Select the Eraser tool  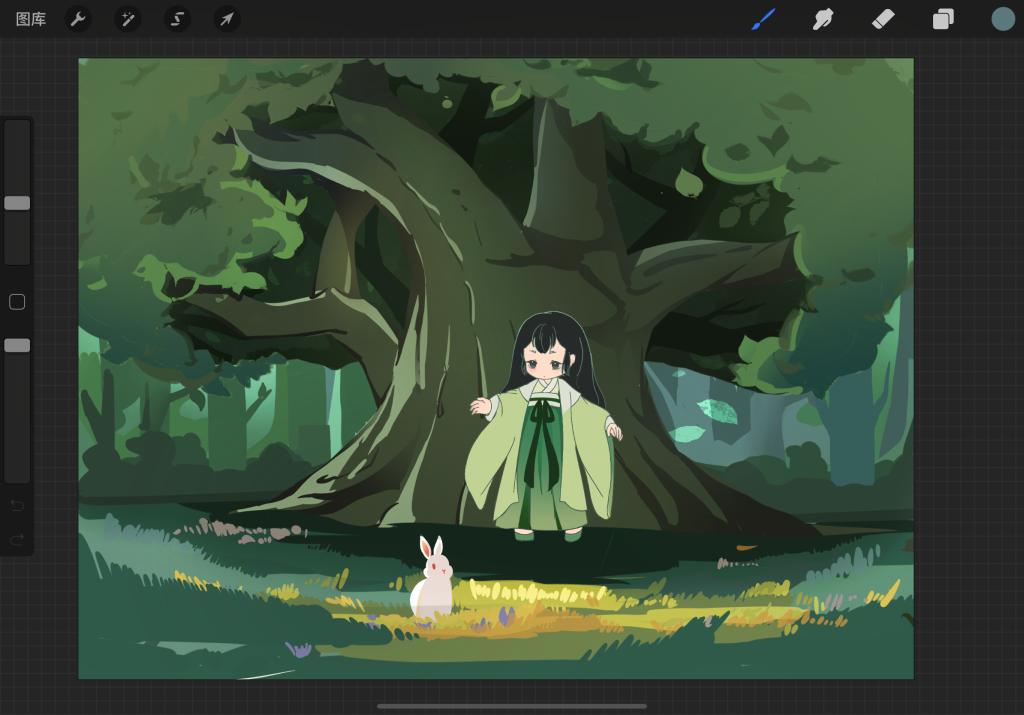[x=883, y=19]
